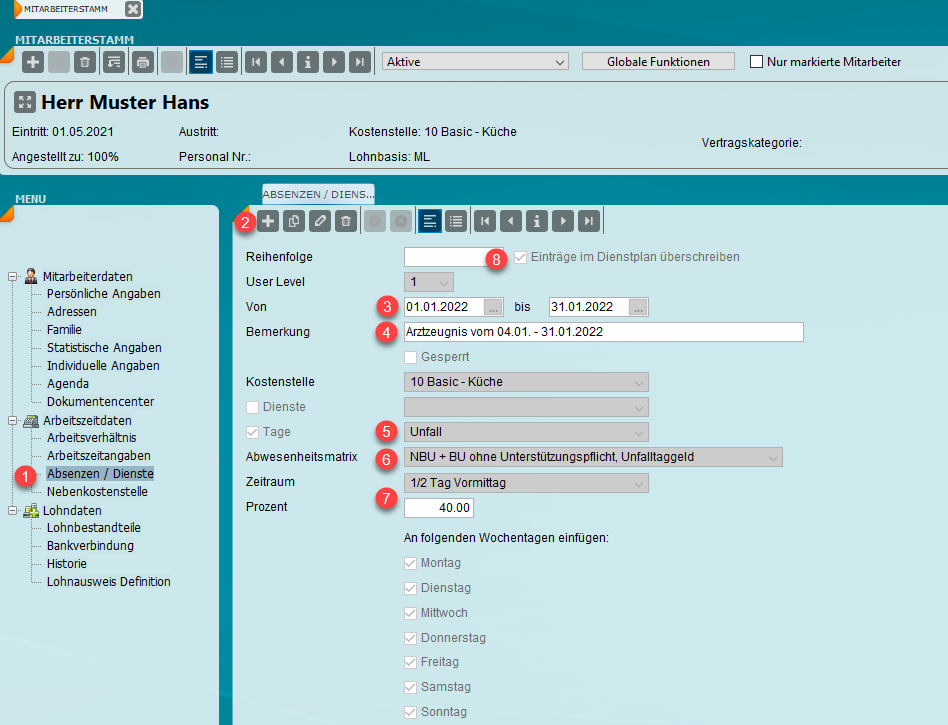Open calendar picker next to Von date
This screenshot has height=725, width=948.
coord(492,307)
